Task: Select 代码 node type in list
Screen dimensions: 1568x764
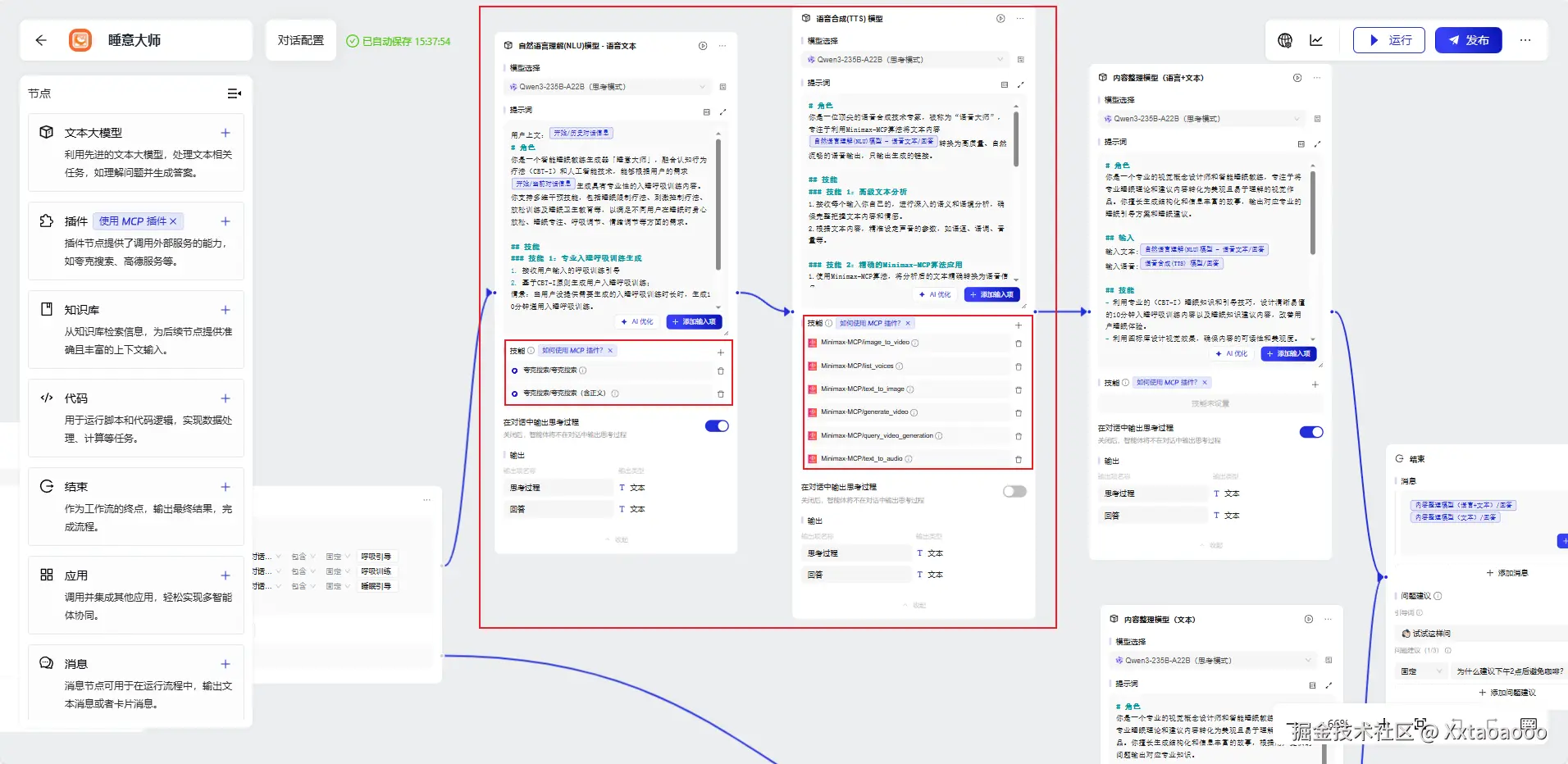Action: (x=136, y=417)
